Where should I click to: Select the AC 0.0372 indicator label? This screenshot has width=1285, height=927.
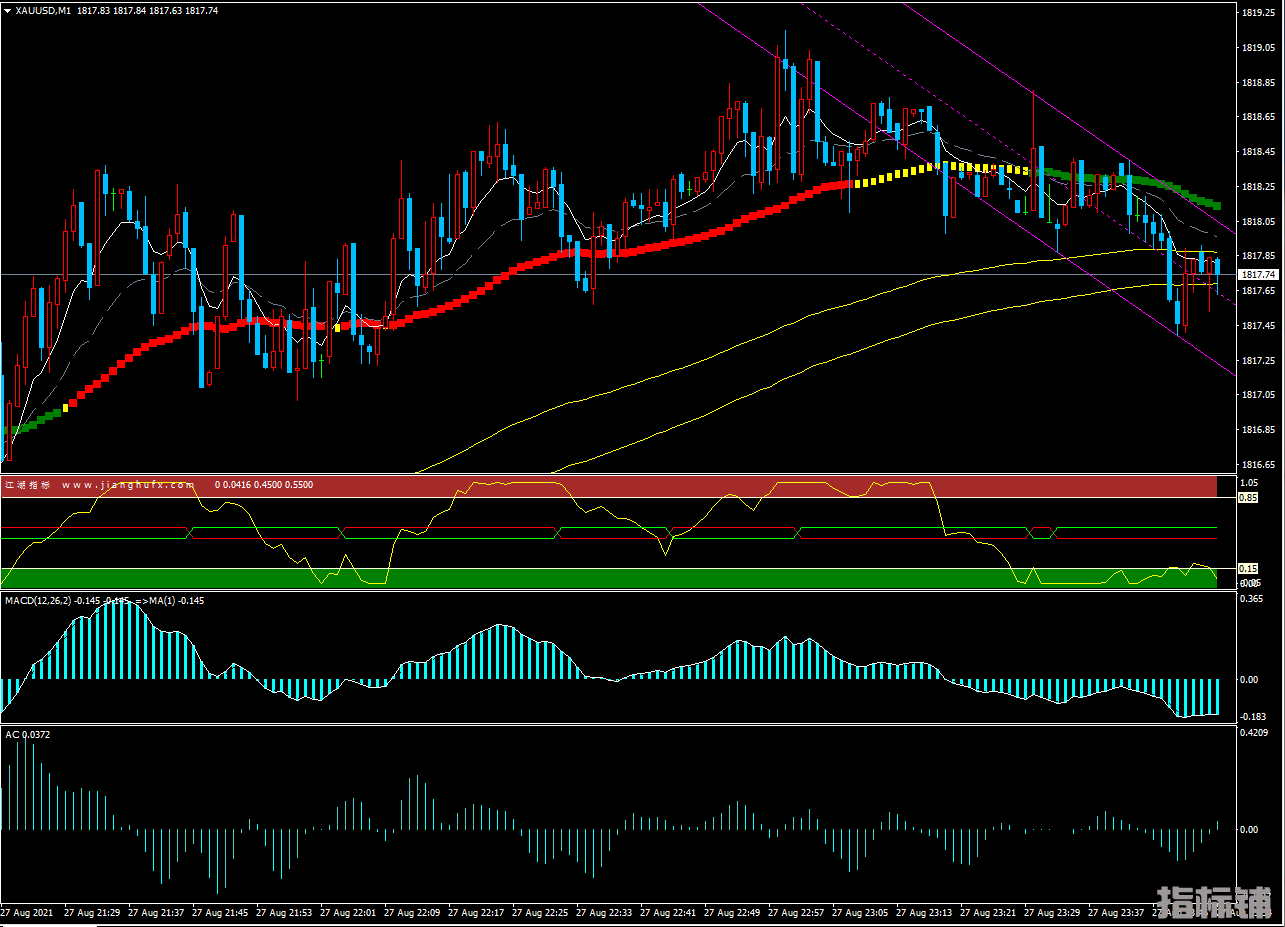tap(28, 735)
